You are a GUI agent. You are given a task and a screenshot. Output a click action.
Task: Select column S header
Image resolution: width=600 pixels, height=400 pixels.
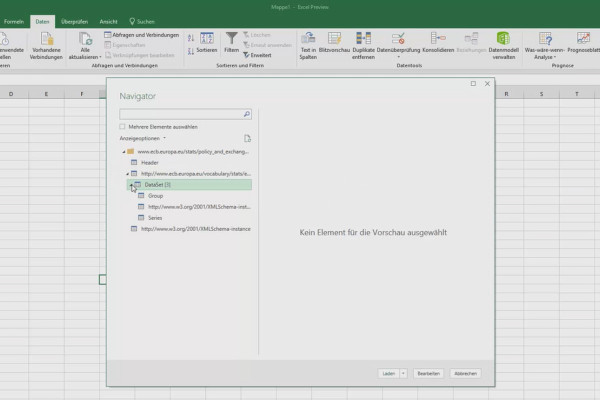click(541, 94)
